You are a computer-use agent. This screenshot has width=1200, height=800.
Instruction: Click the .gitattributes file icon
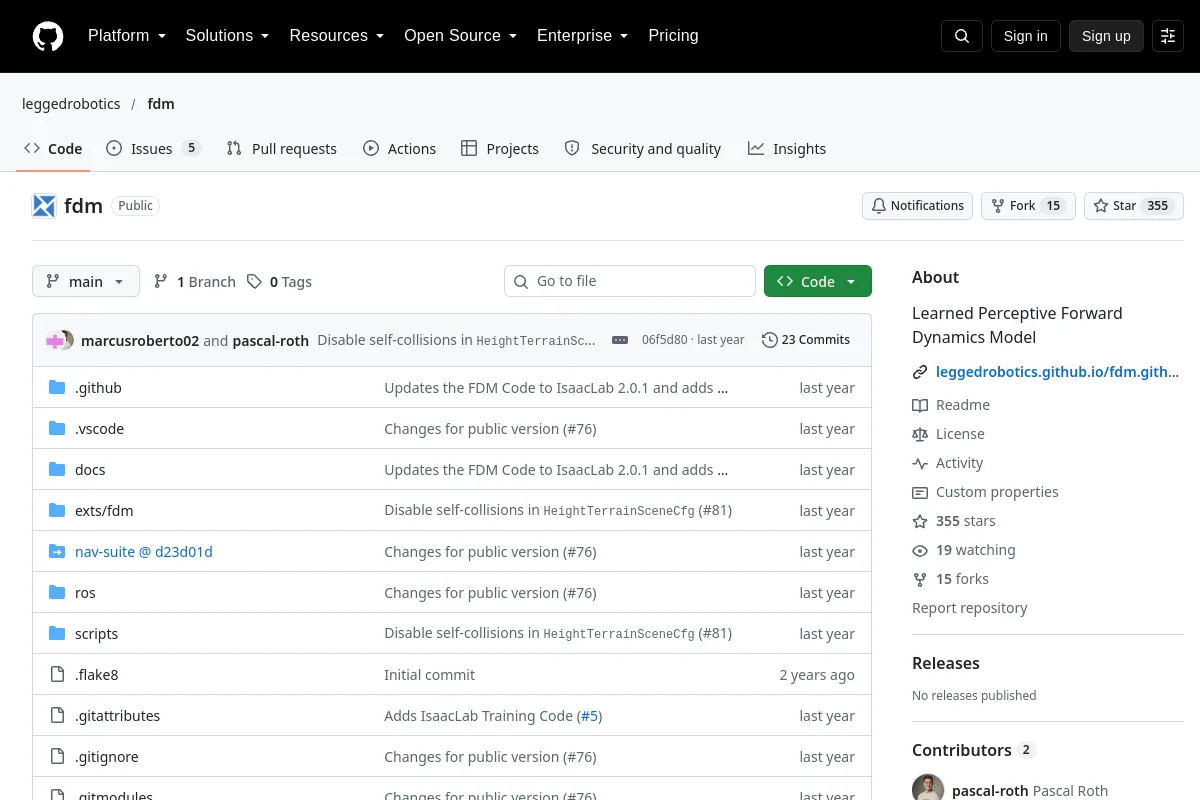pyautogui.click(x=57, y=716)
